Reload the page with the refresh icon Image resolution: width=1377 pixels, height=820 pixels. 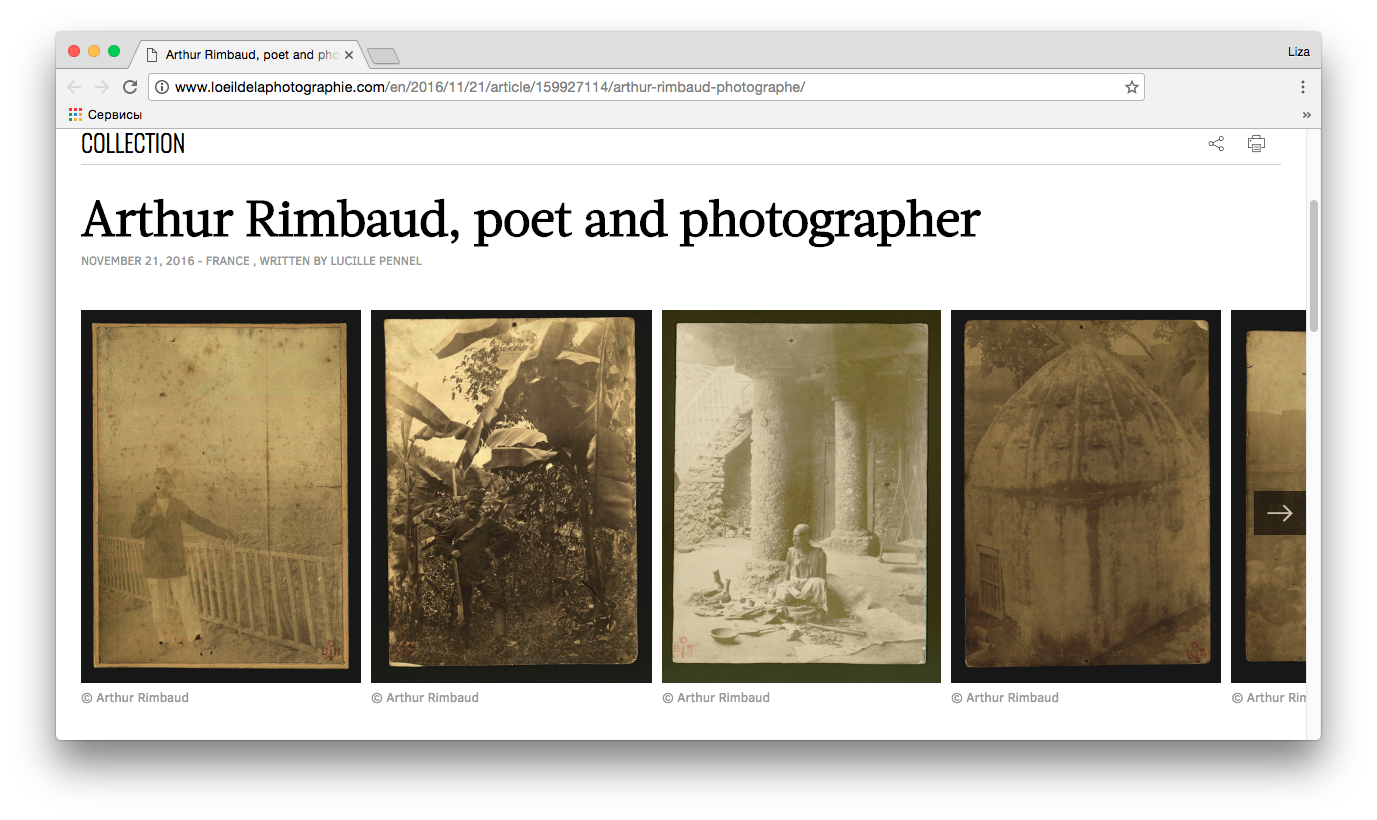click(130, 87)
